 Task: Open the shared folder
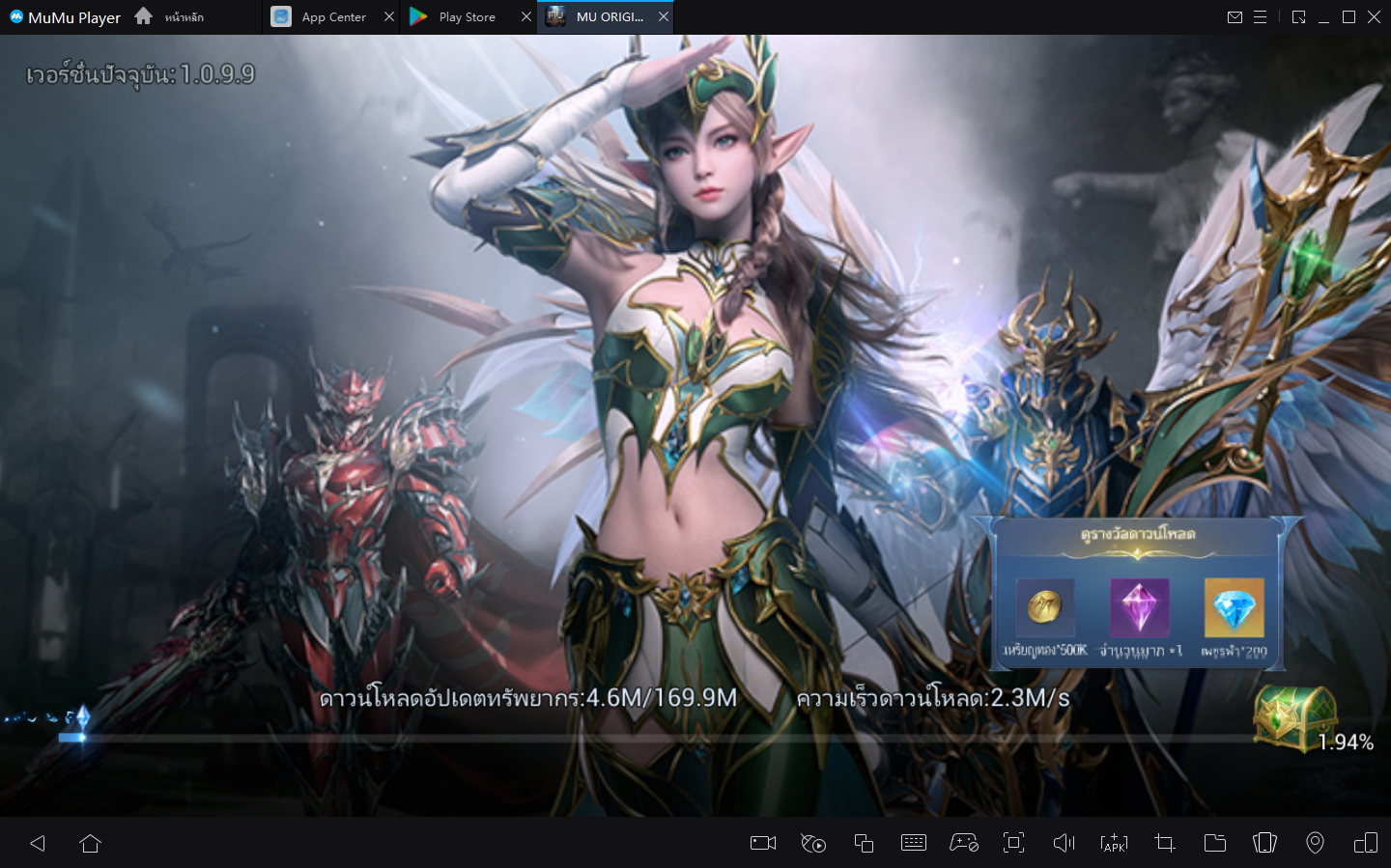[x=1215, y=843]
